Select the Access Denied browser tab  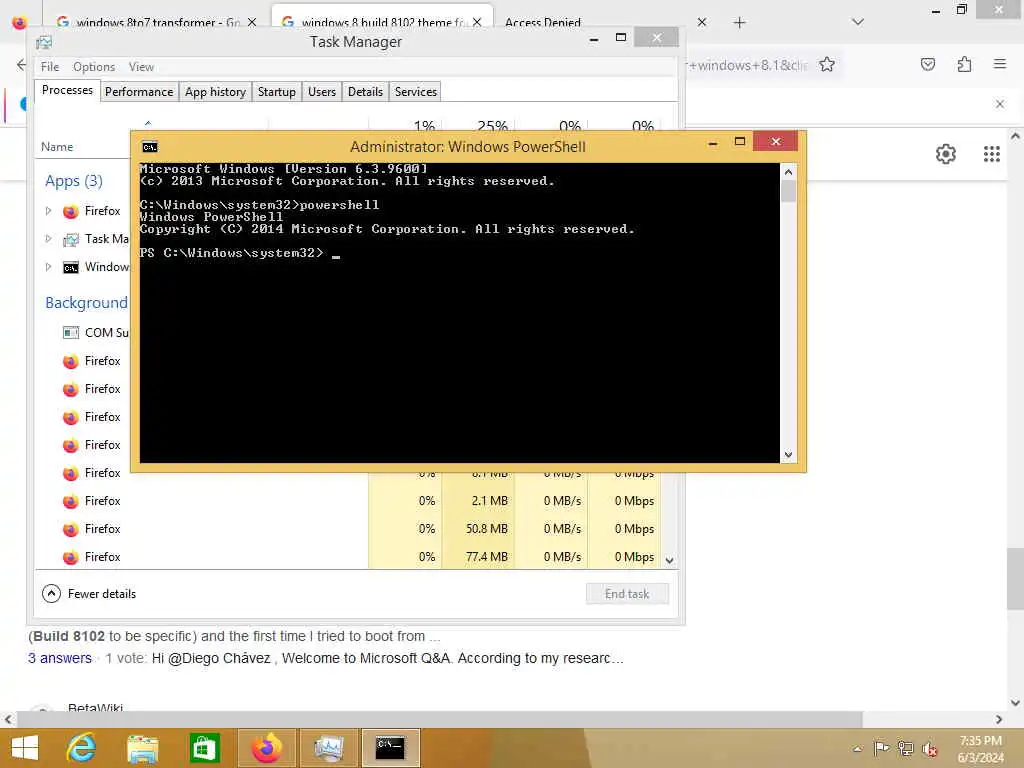click(543, 23)
